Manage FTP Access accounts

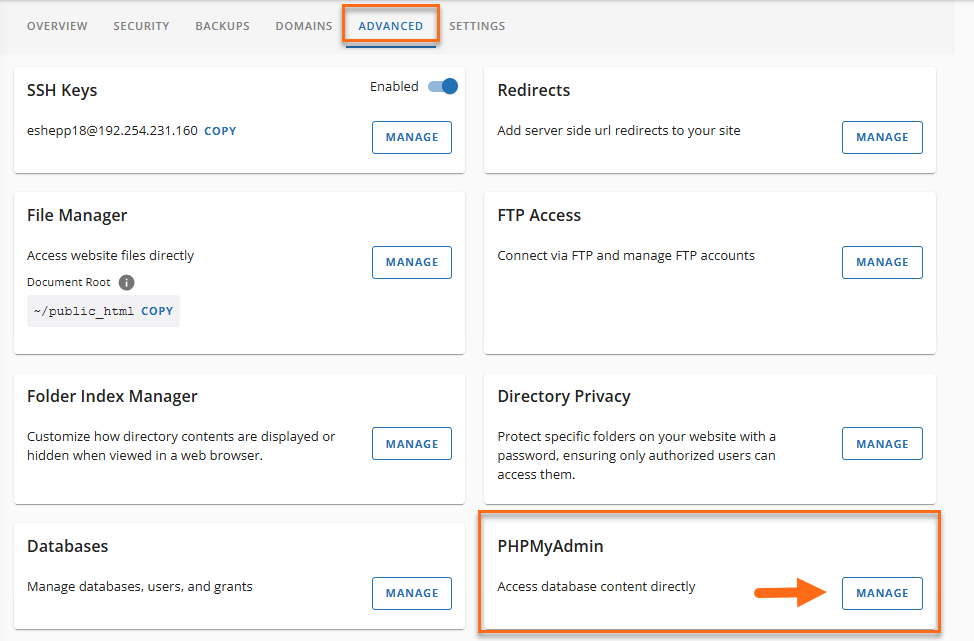coord(882,262)
